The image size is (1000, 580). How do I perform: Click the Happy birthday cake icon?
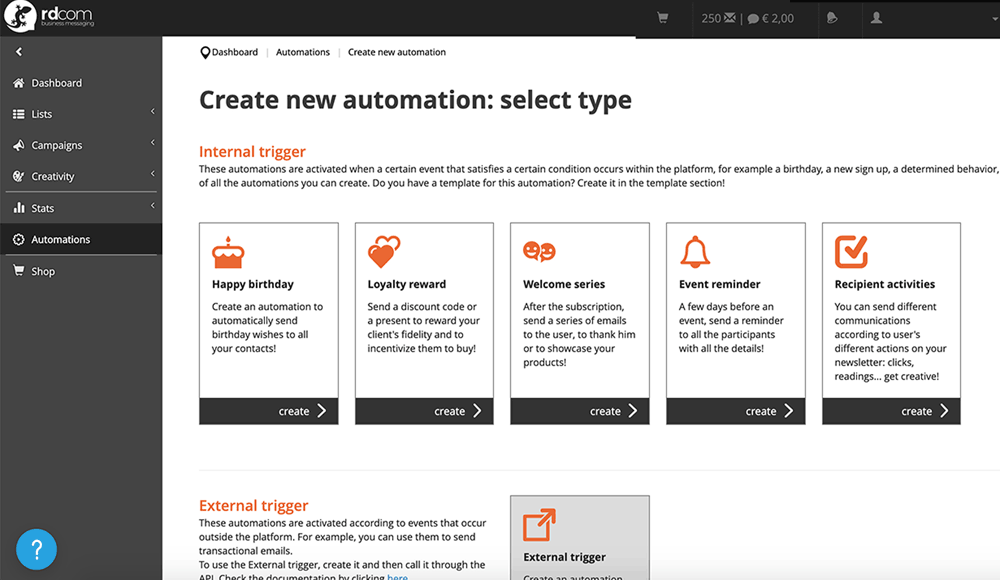[228, 253]
